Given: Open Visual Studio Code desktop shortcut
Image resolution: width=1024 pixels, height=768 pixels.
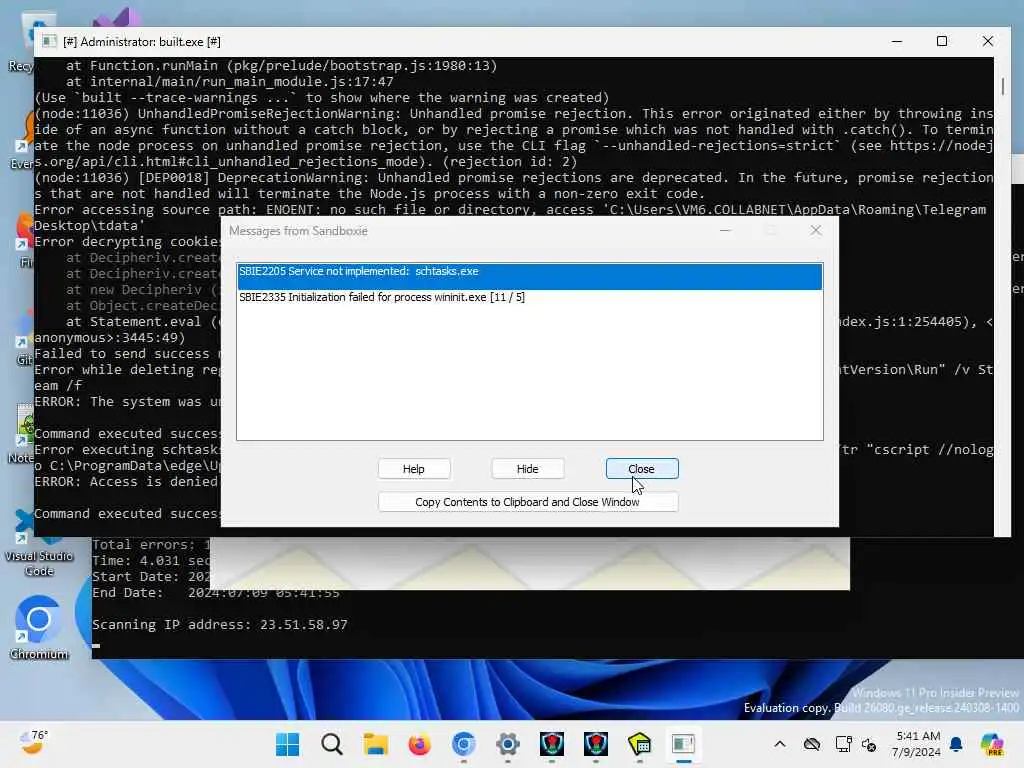Looking at the screenshot, I should [39, 542].
